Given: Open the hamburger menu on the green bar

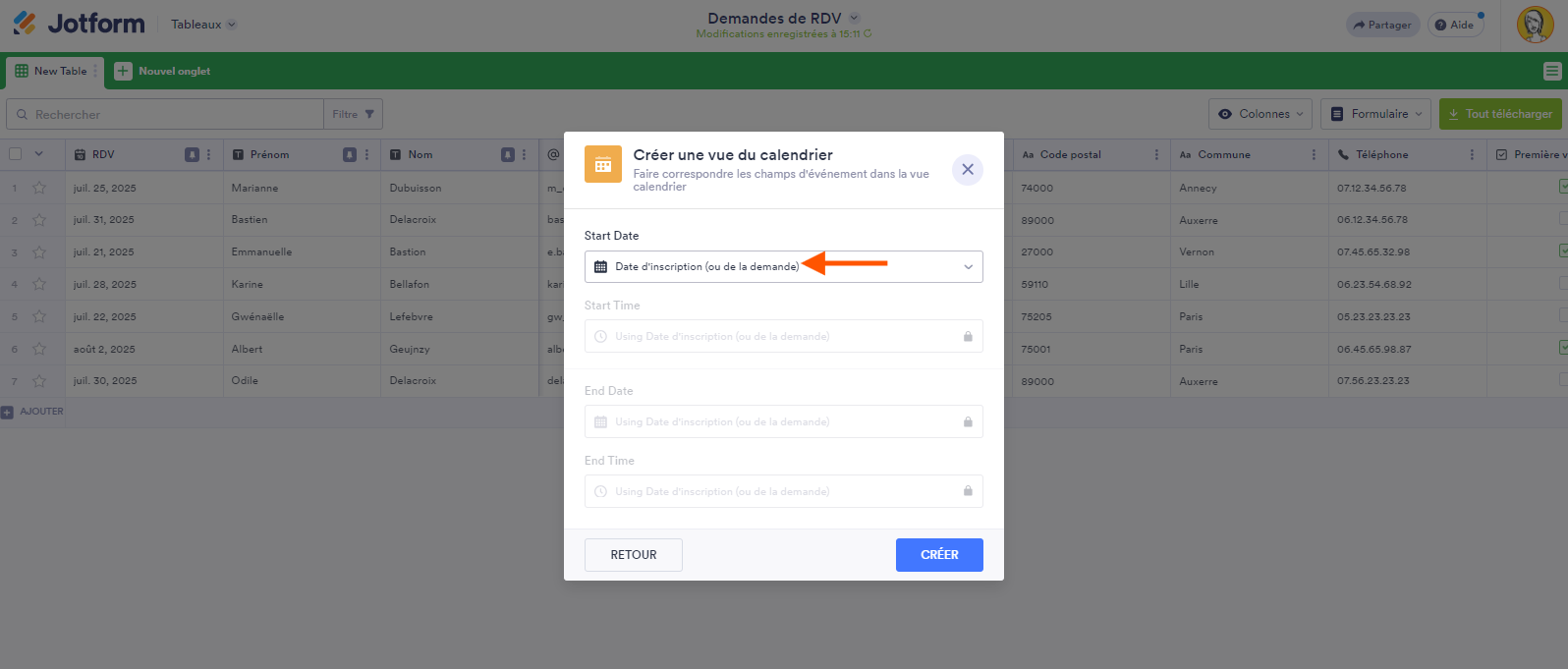Looking at the screenshot, I should click(1552, 71).
